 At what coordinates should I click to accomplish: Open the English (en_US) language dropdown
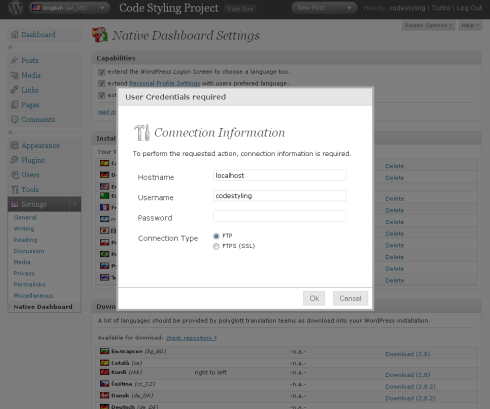click(69, 8)
